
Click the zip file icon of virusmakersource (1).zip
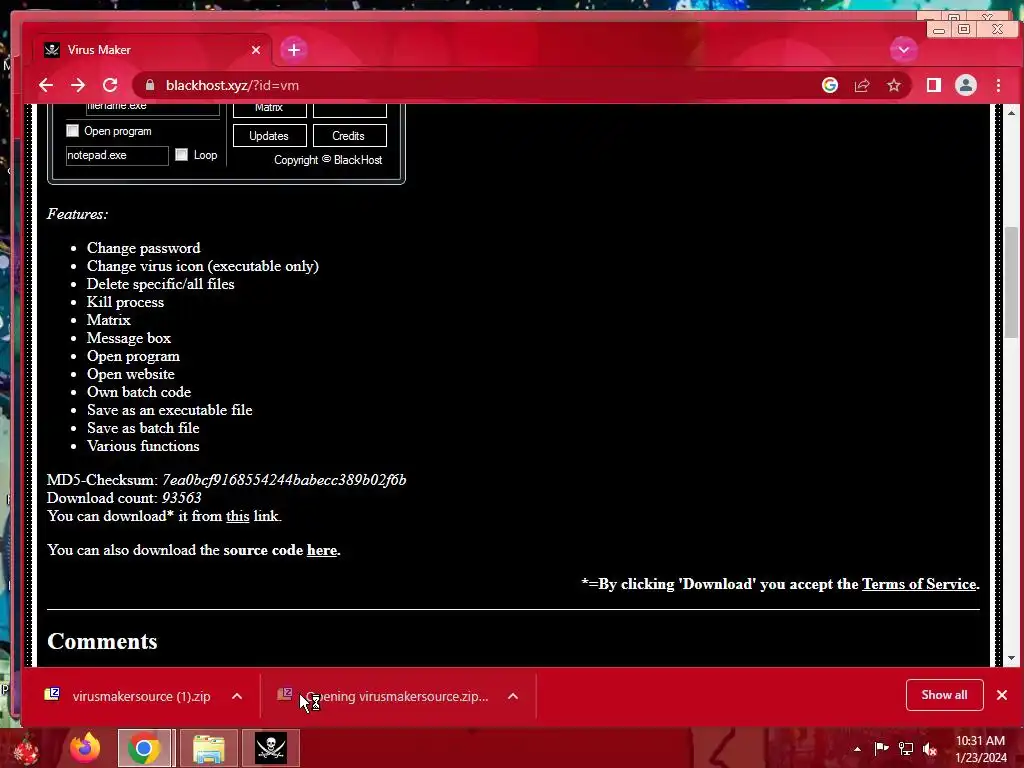(x=52, y=694)
